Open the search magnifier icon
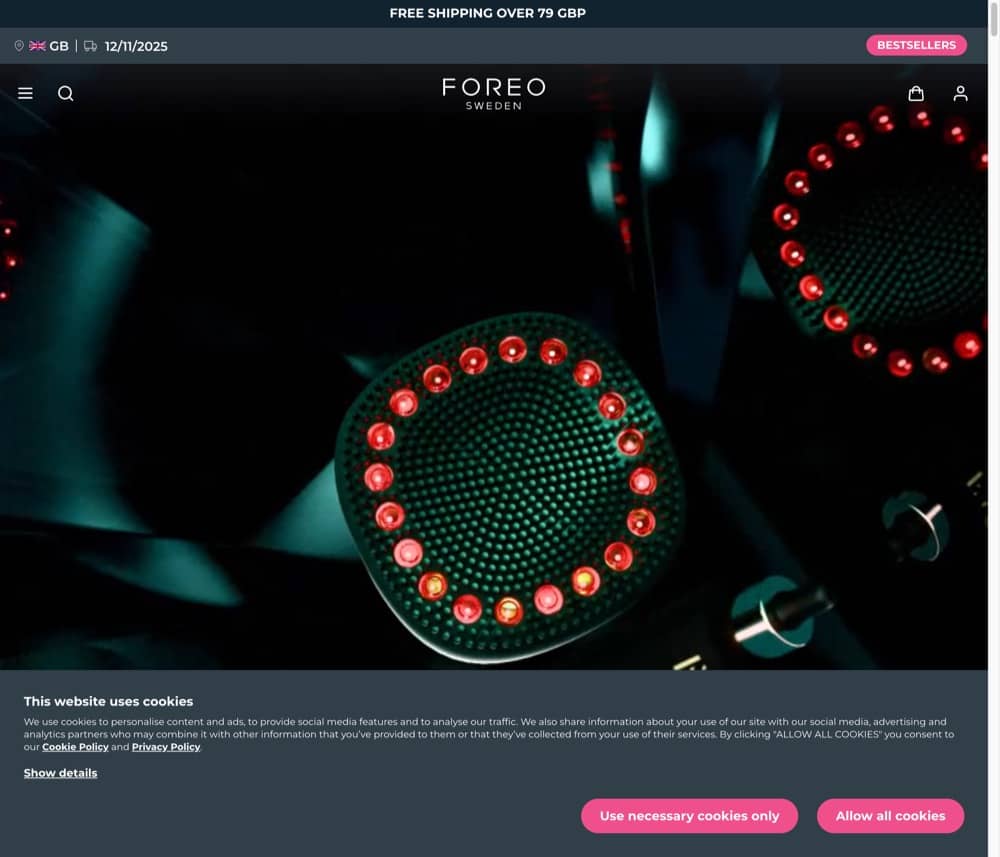The height and width of the screenshot is (857, 1000). click(x=66, y=94)
